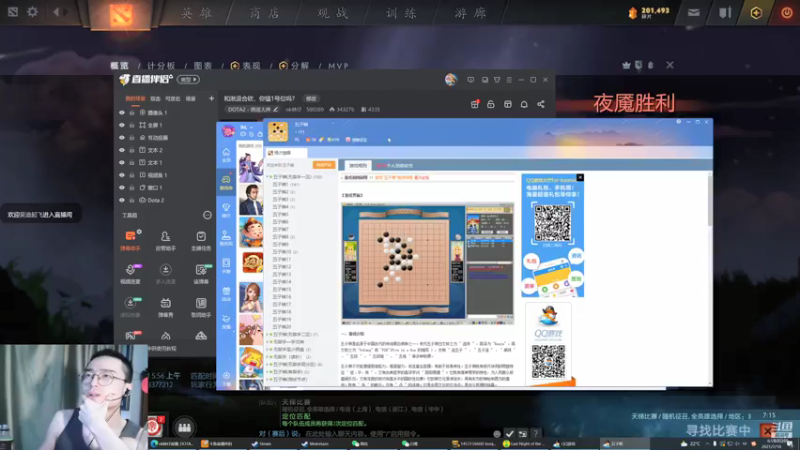Switch to the 概览 overview tab
The image size is (800, 450).
pyautogui.click(x=119, y=65)
